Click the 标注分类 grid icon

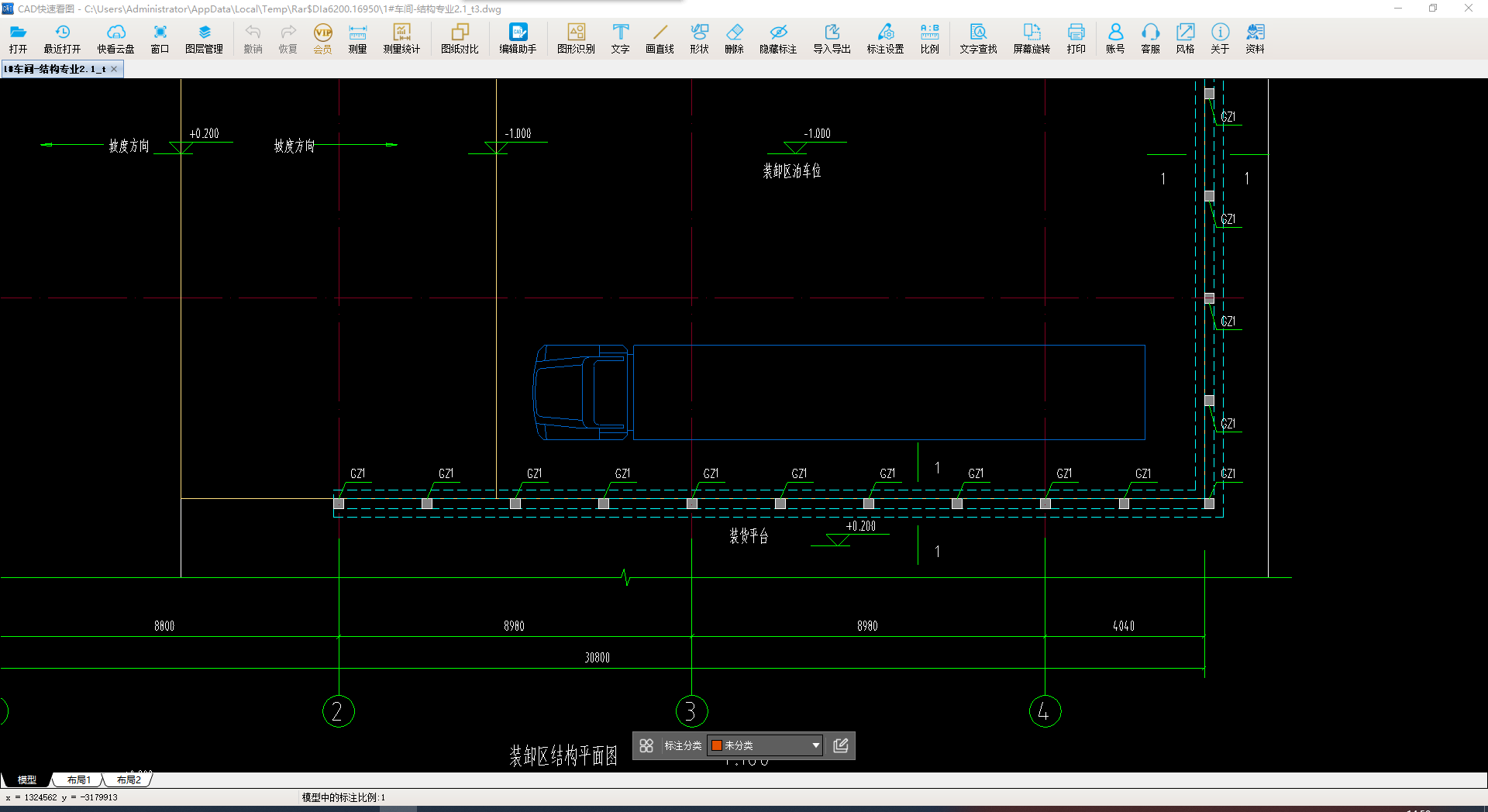pyautogui.click(x=646, y=745)
